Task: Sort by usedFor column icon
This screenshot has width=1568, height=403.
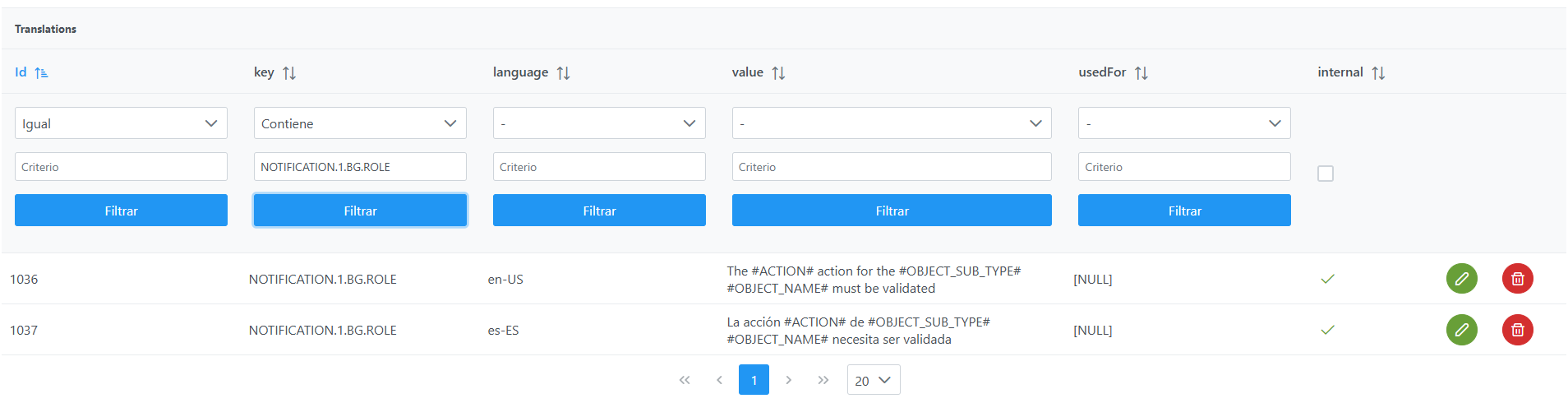Action: (x=1141, y=73)
